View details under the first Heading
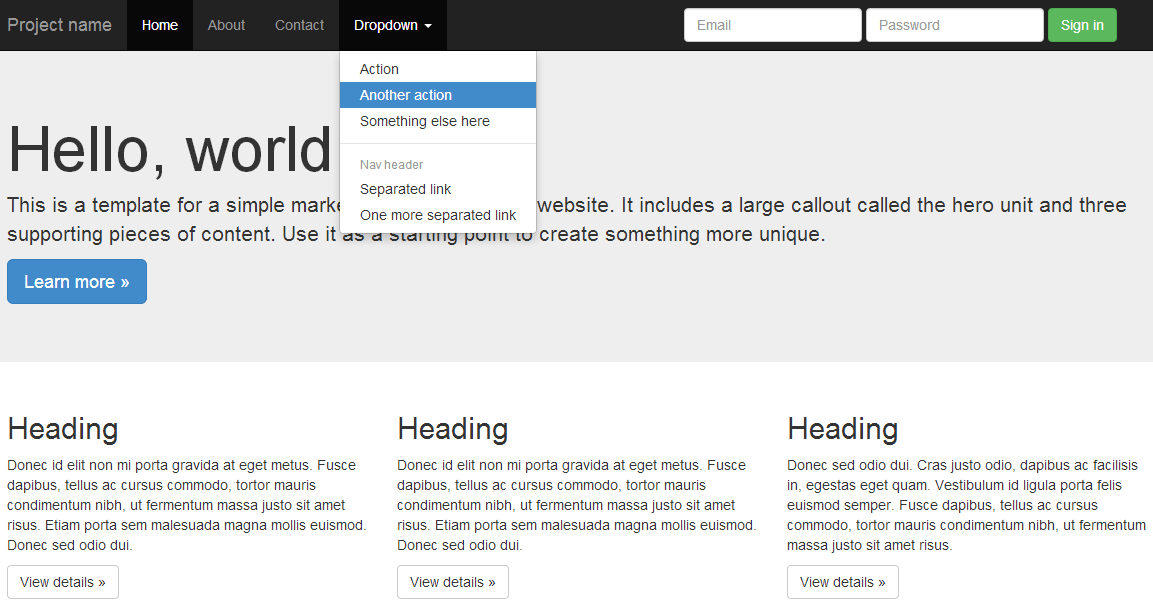This screenshot has height=602, width=1153. click(63, 582)
